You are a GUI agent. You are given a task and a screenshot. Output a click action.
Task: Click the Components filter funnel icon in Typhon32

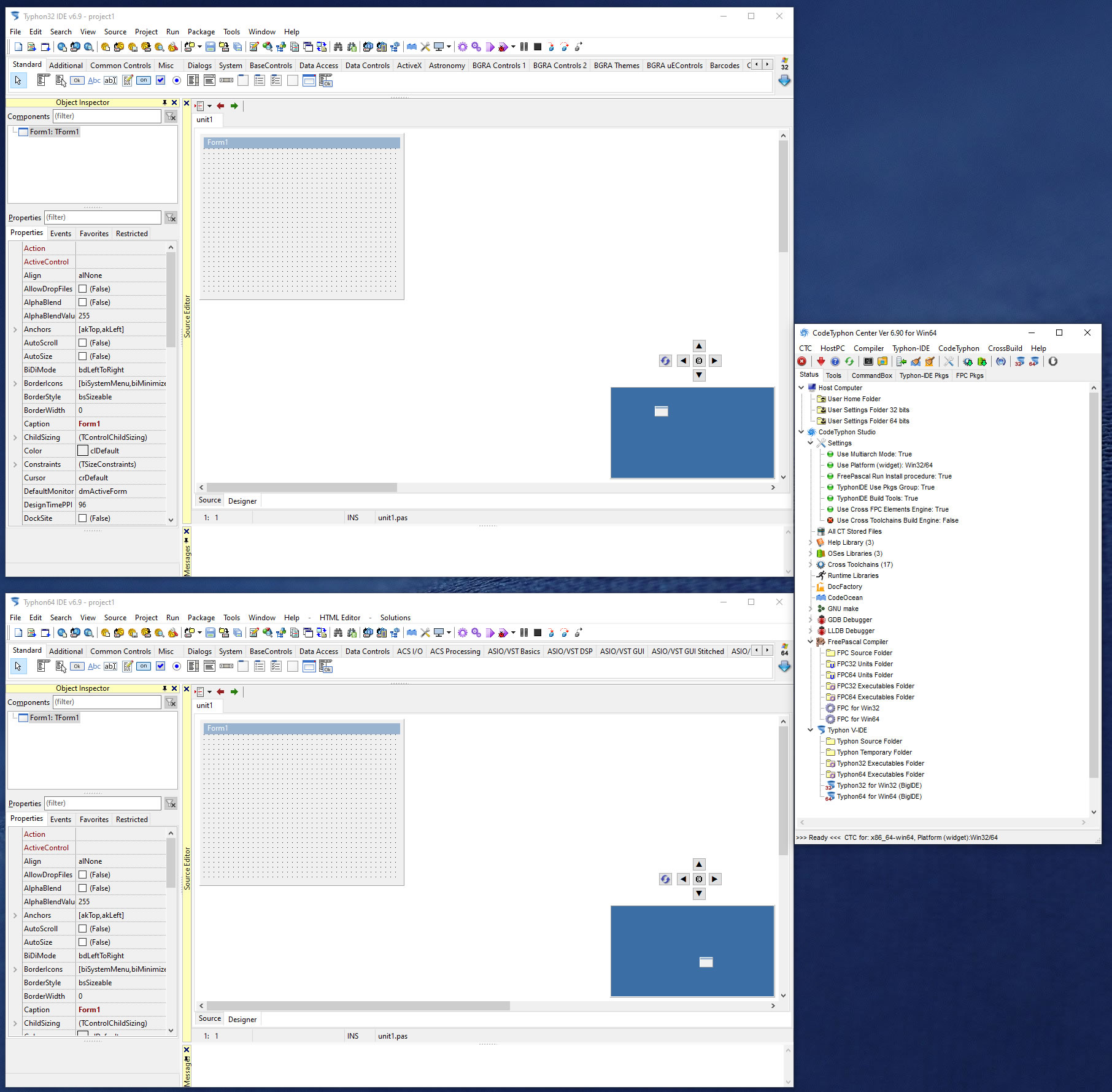coord(171,117)
